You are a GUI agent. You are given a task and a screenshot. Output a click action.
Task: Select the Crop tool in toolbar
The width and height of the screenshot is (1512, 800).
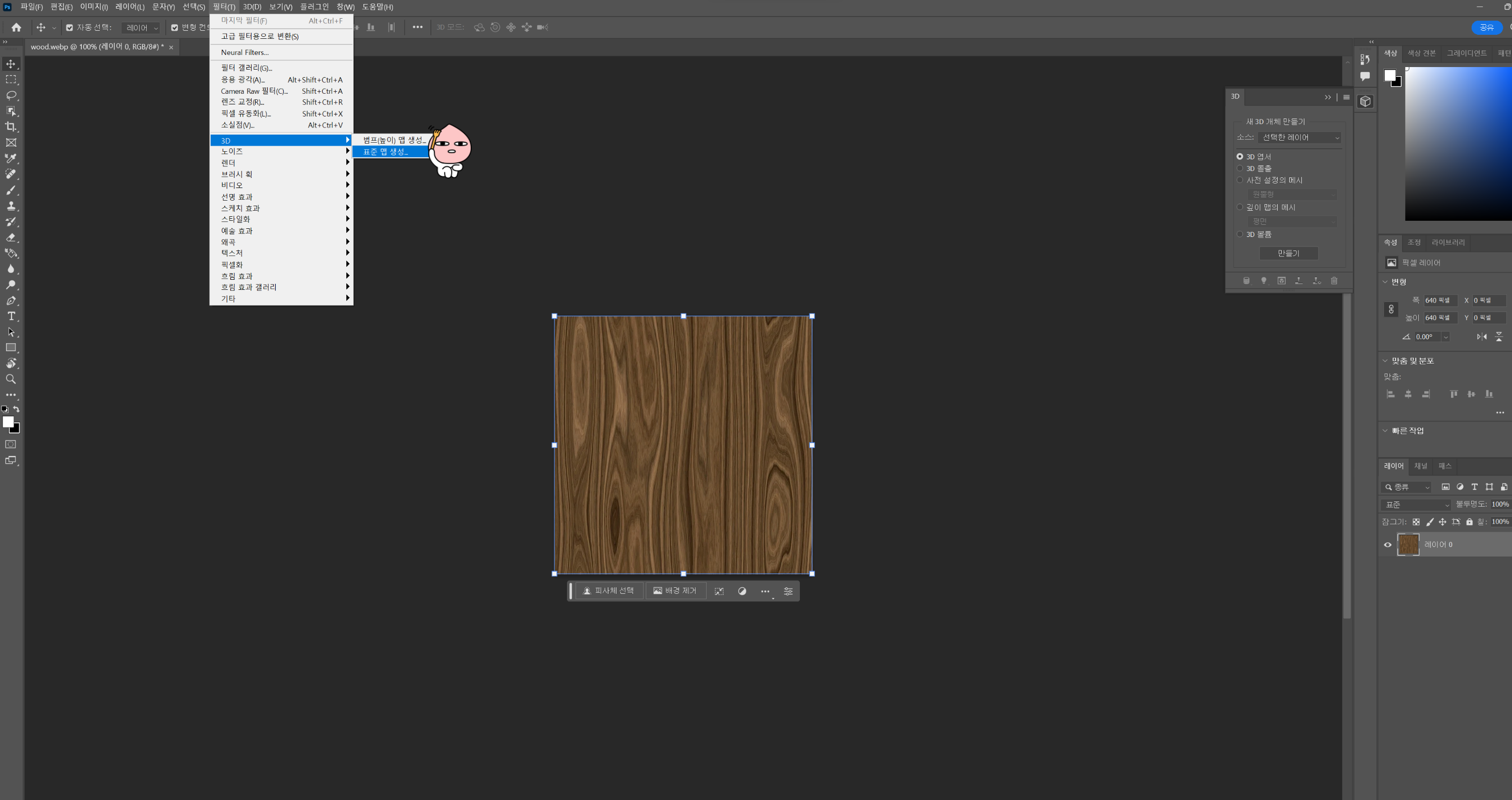tap(11, 127)
